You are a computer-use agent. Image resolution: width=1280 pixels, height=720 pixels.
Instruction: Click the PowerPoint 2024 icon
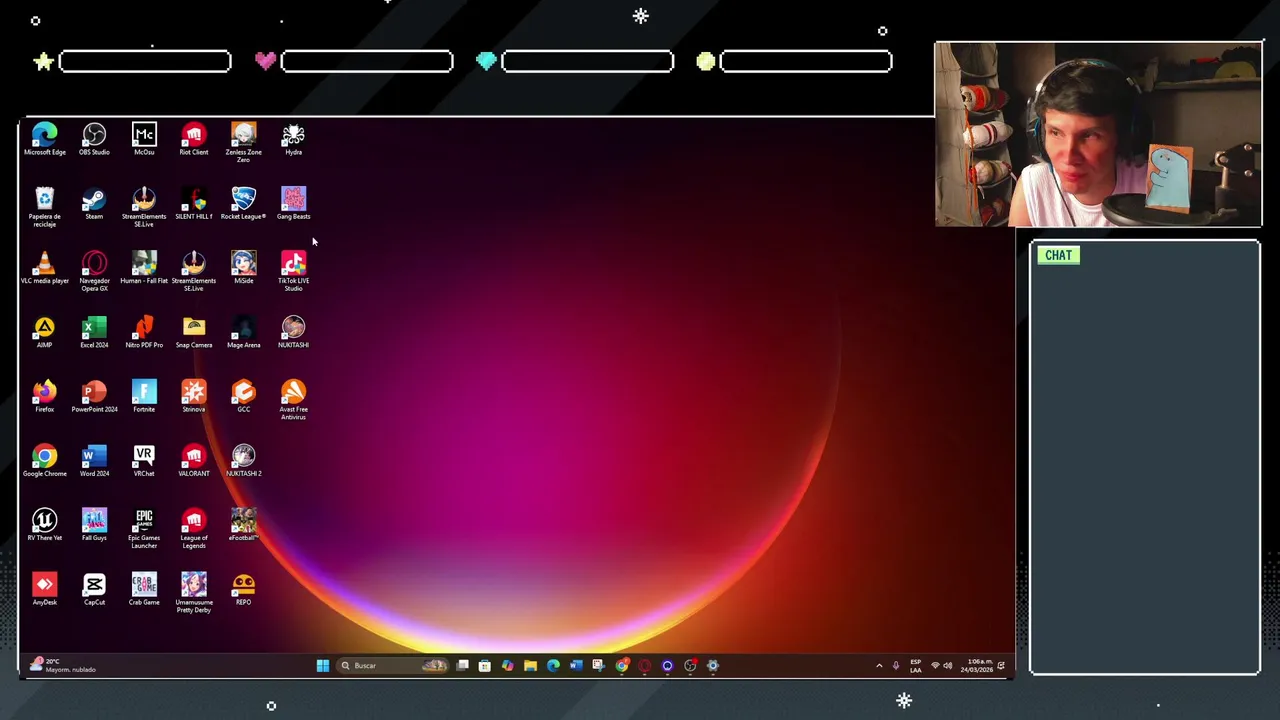[x=94, y=396]
